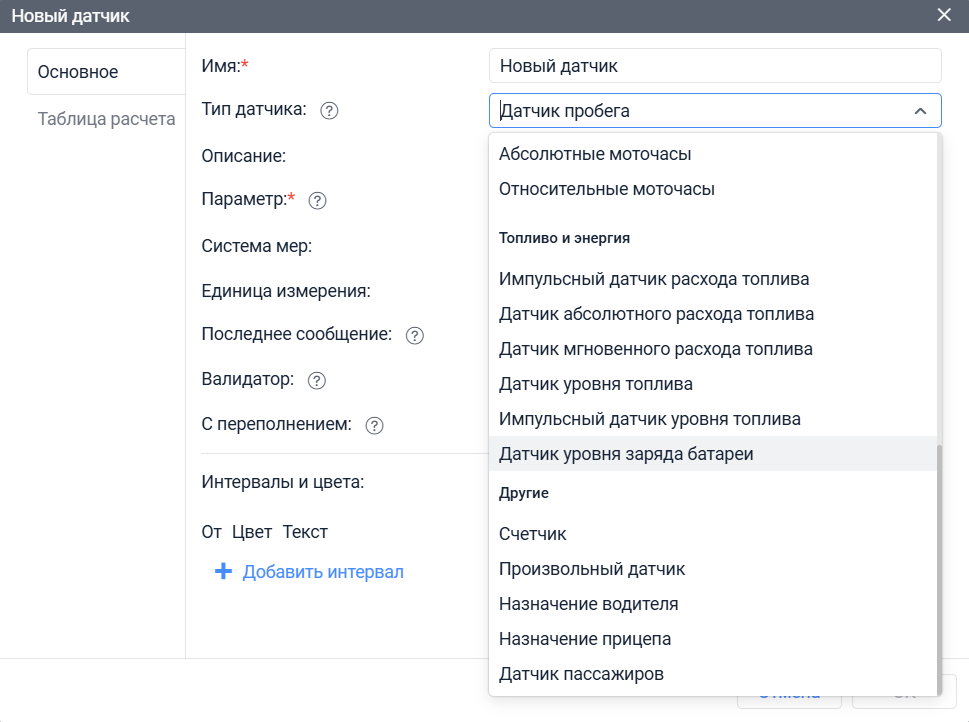
Task: Open help for "Валидатор"
Action: pyautogui.click(x=316, y=380)
